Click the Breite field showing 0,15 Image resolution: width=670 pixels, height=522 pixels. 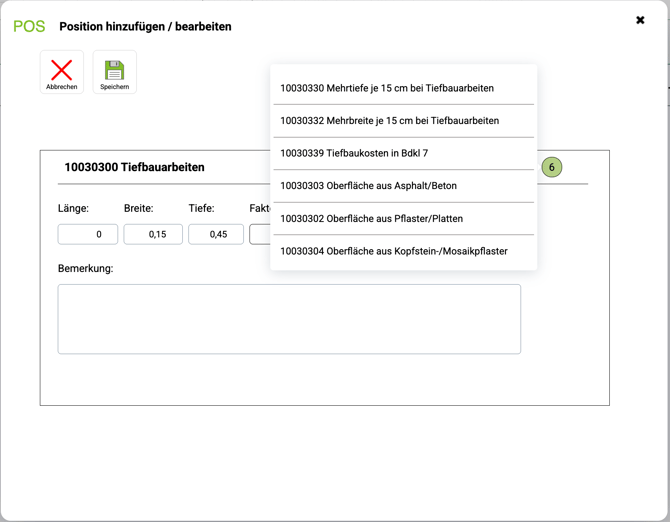tap(153, 234)
